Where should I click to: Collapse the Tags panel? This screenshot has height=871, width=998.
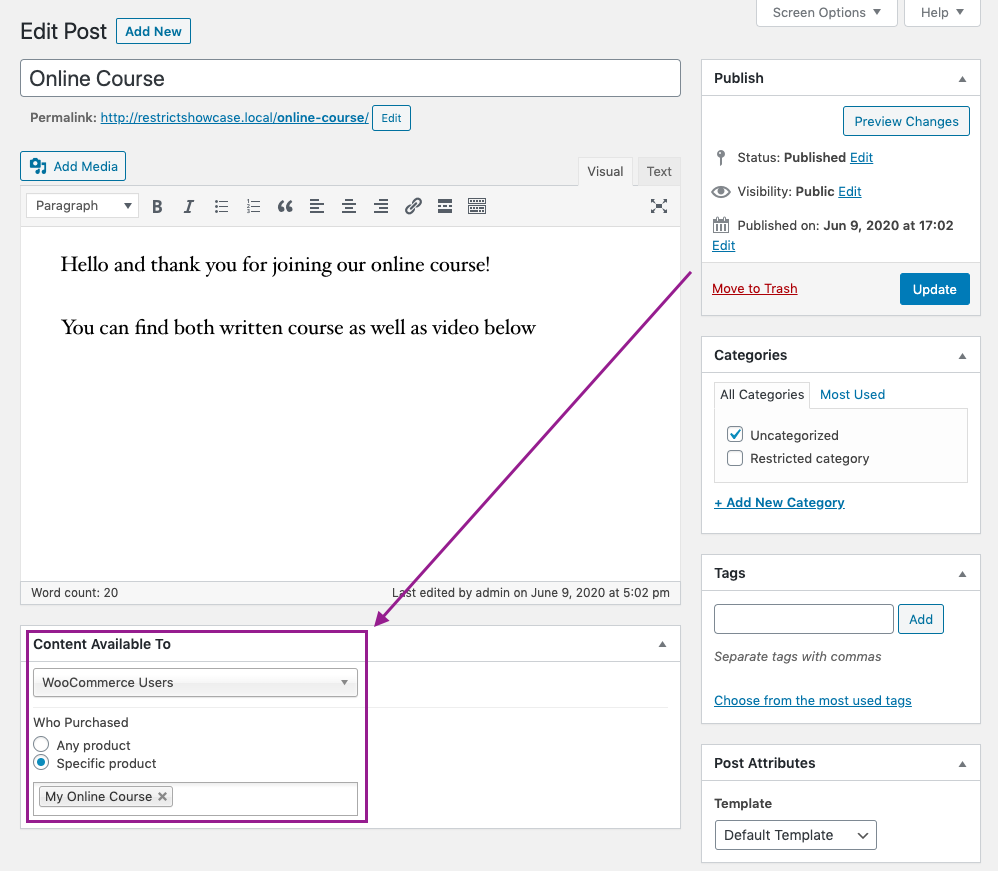point(962,574)
